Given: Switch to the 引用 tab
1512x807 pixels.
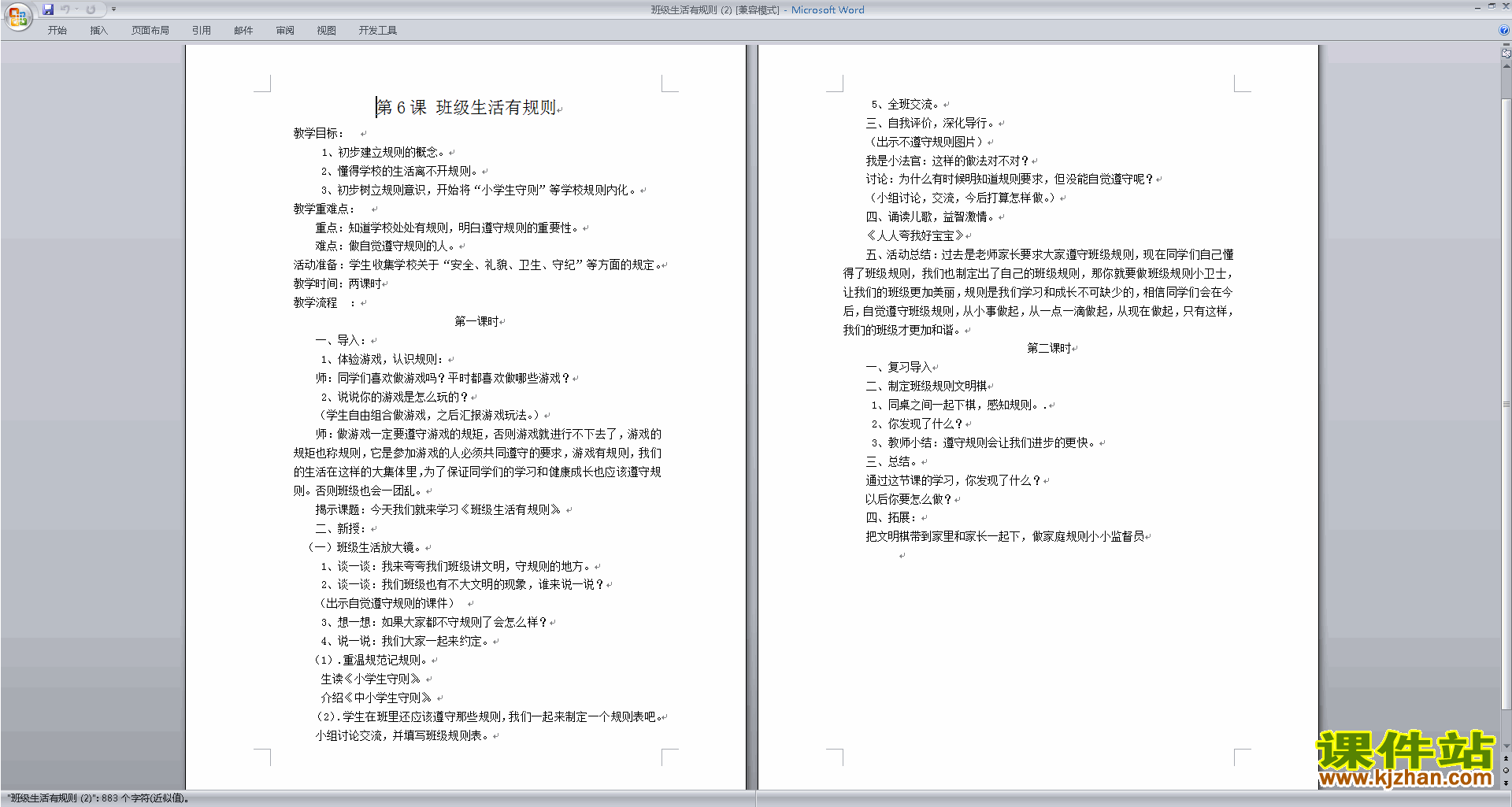Looking at the screenshot, I should tap(202, 30).
